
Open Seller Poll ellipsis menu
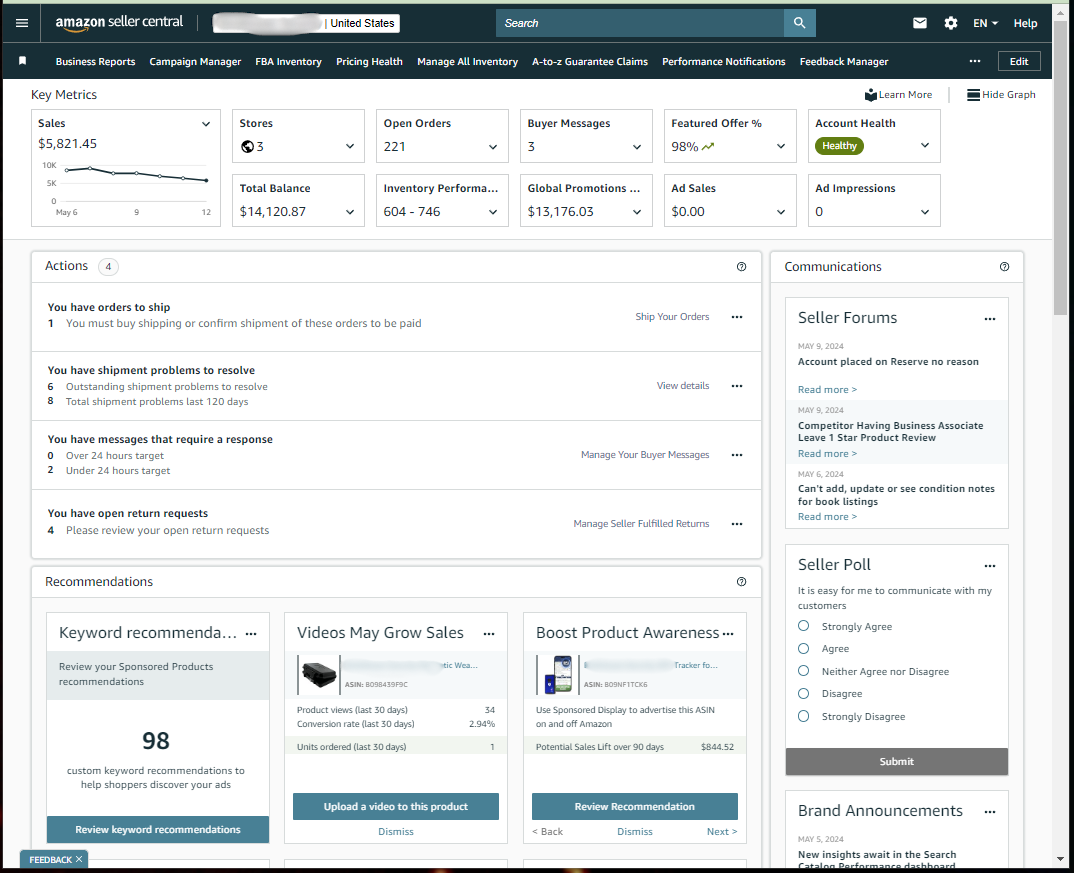990,566
